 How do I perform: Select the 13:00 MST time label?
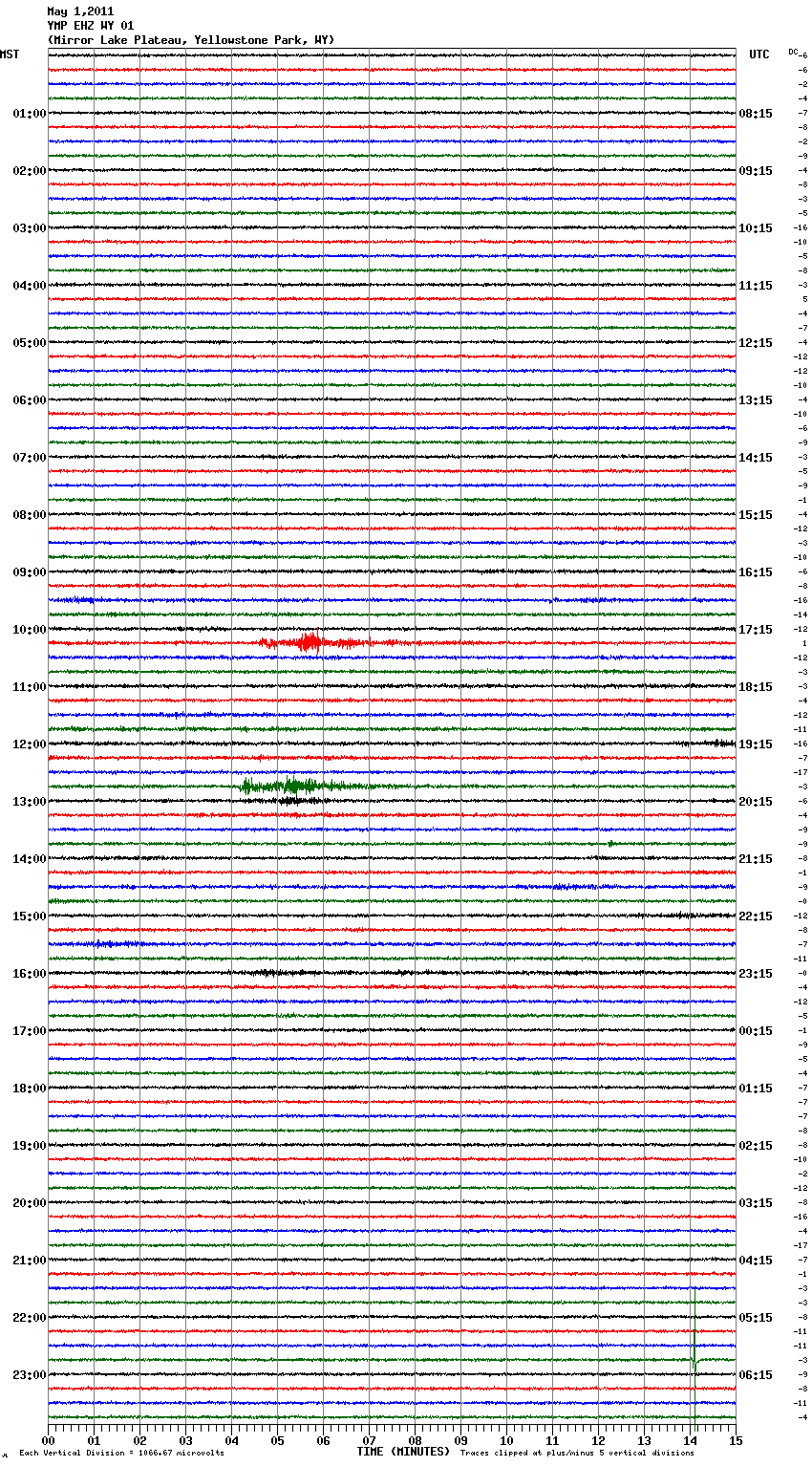pyautogui.click(x=29, y=802)
